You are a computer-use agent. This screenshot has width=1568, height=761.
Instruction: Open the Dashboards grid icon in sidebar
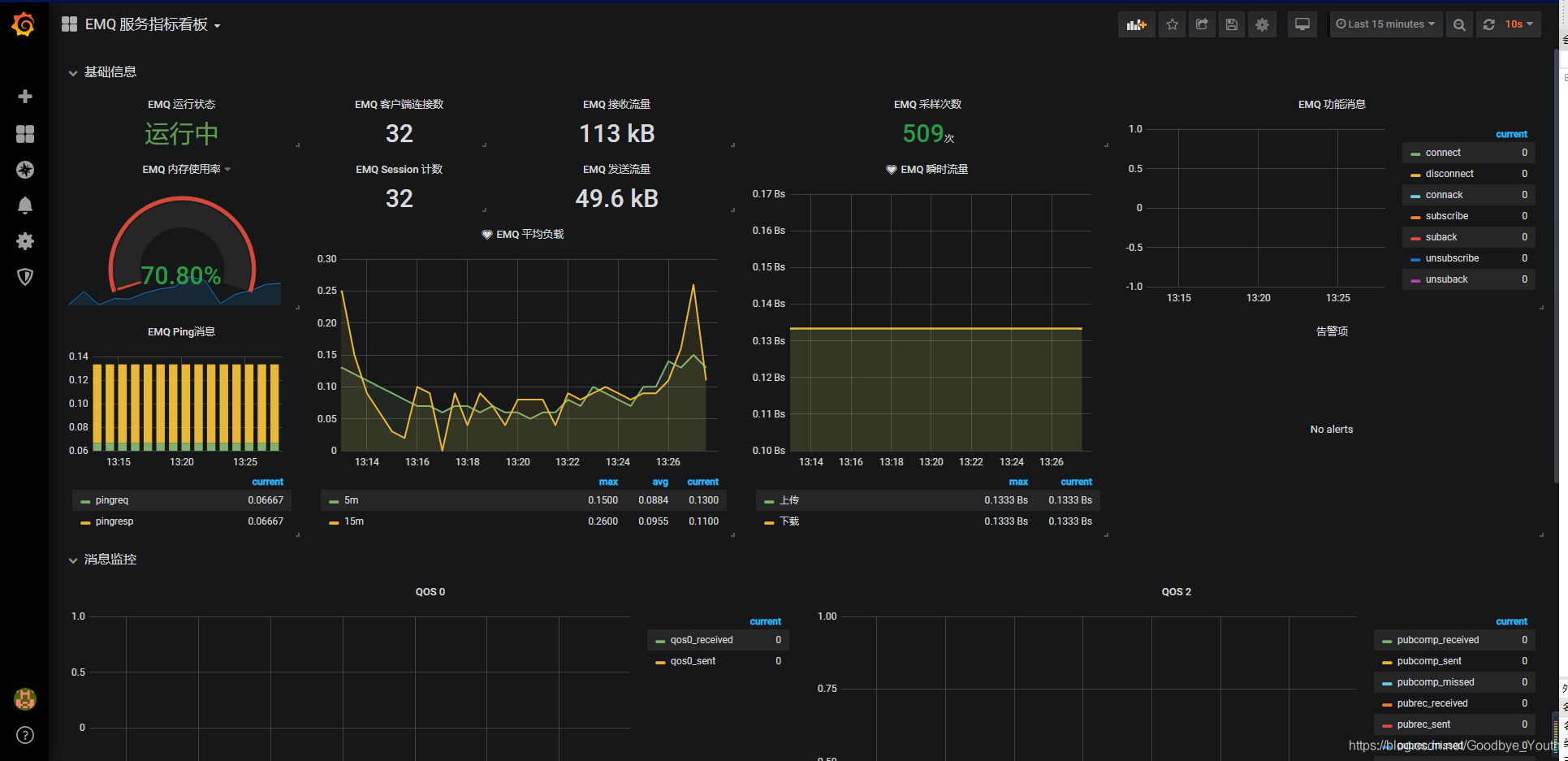pos(25,134)
